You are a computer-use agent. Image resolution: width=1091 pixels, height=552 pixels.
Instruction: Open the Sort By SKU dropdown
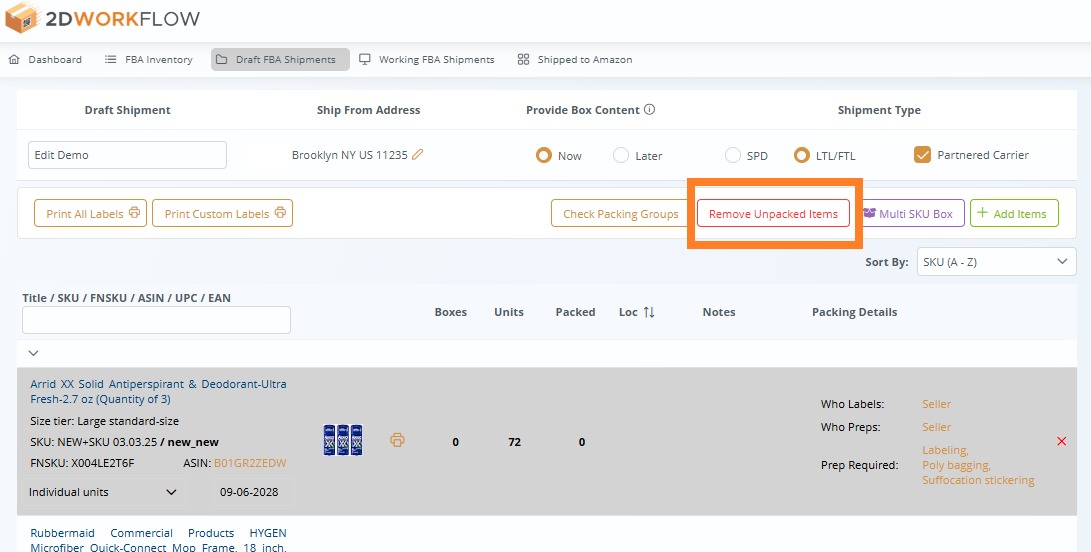(996, 262)
